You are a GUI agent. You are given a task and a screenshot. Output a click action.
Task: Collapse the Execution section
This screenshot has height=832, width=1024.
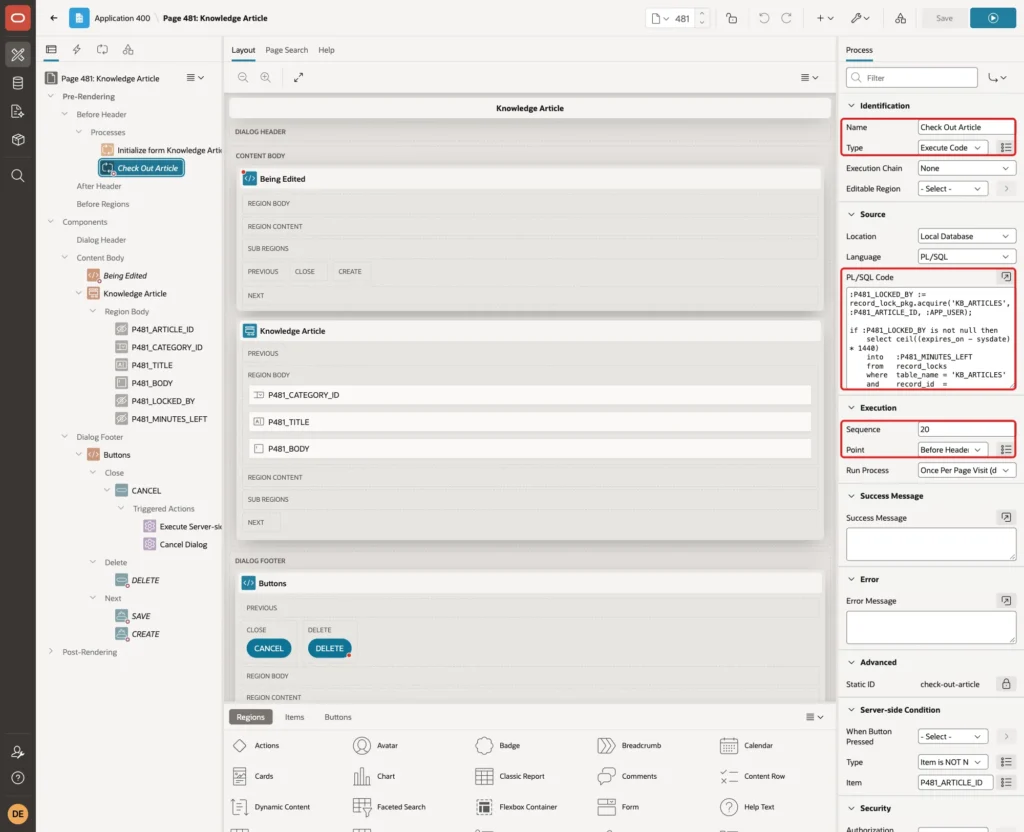(x=851, y=408)
